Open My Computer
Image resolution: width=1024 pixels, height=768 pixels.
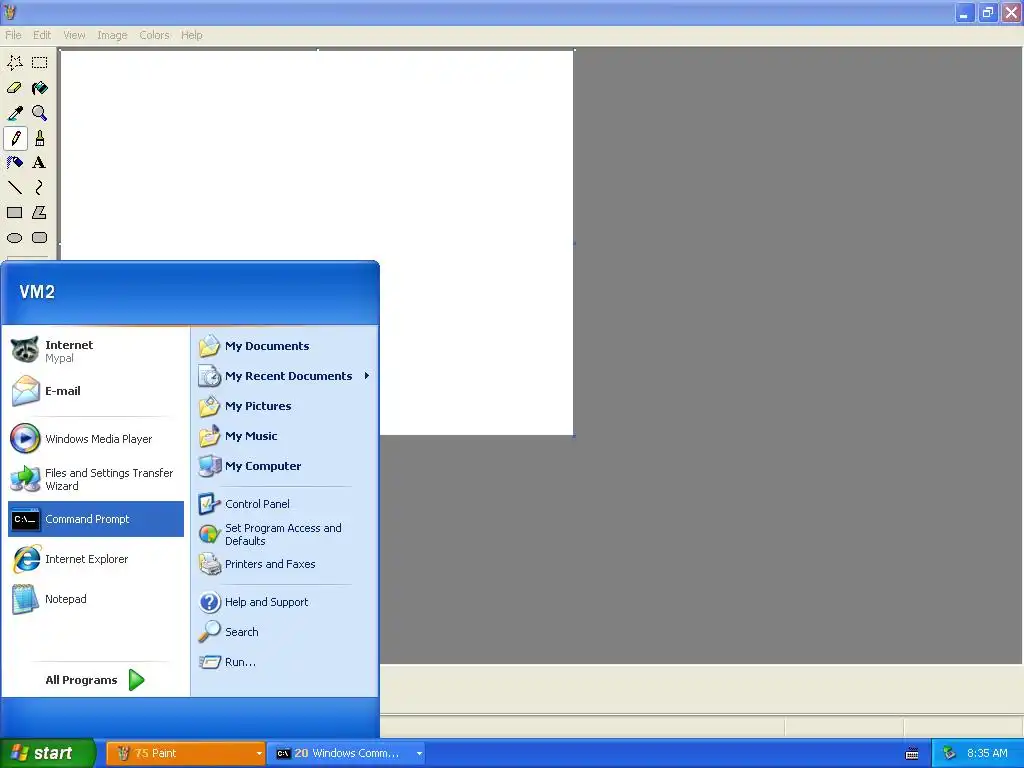pos(285,466)
